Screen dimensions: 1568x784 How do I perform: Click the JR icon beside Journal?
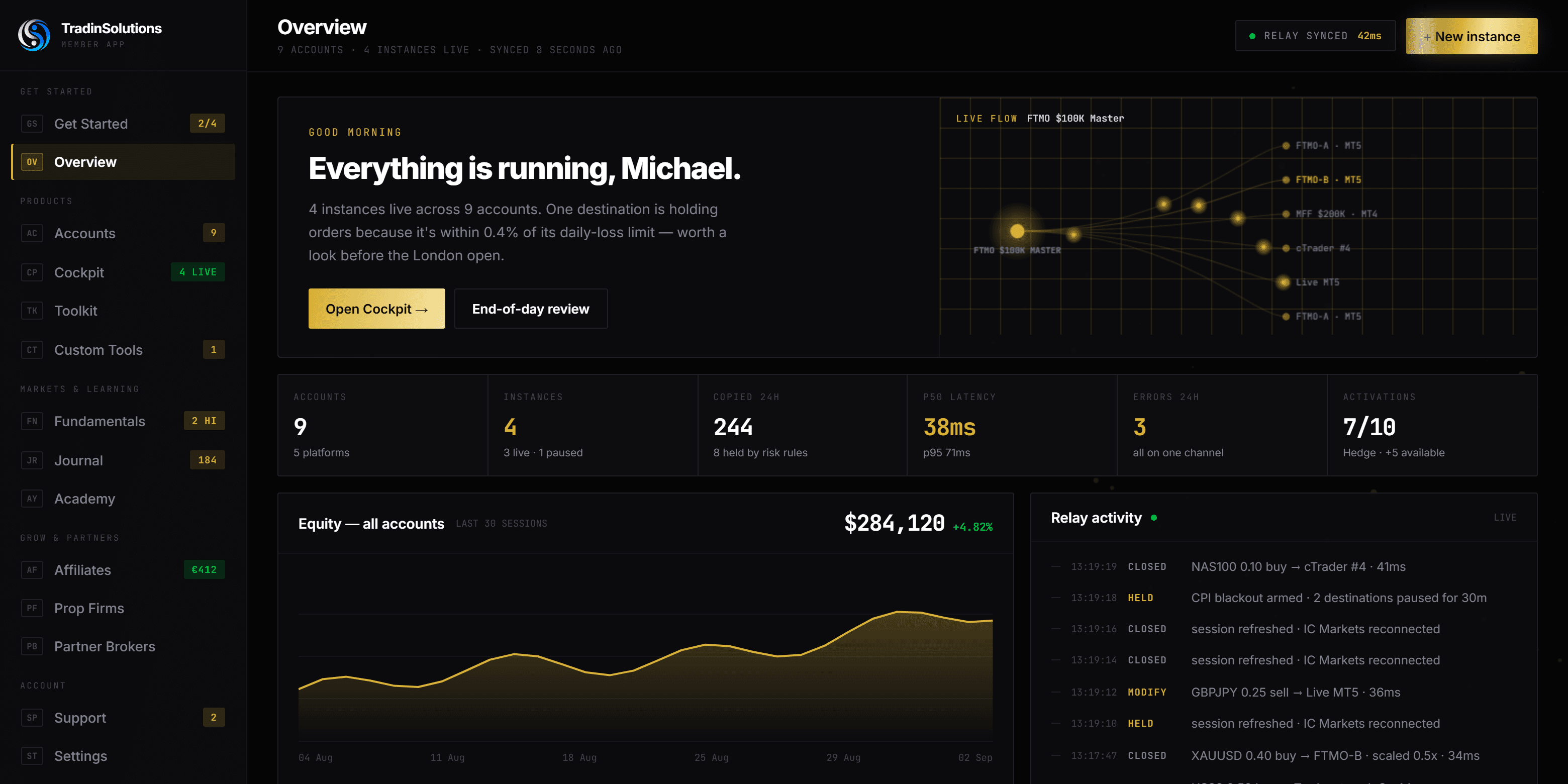click(x=32, y=460)
